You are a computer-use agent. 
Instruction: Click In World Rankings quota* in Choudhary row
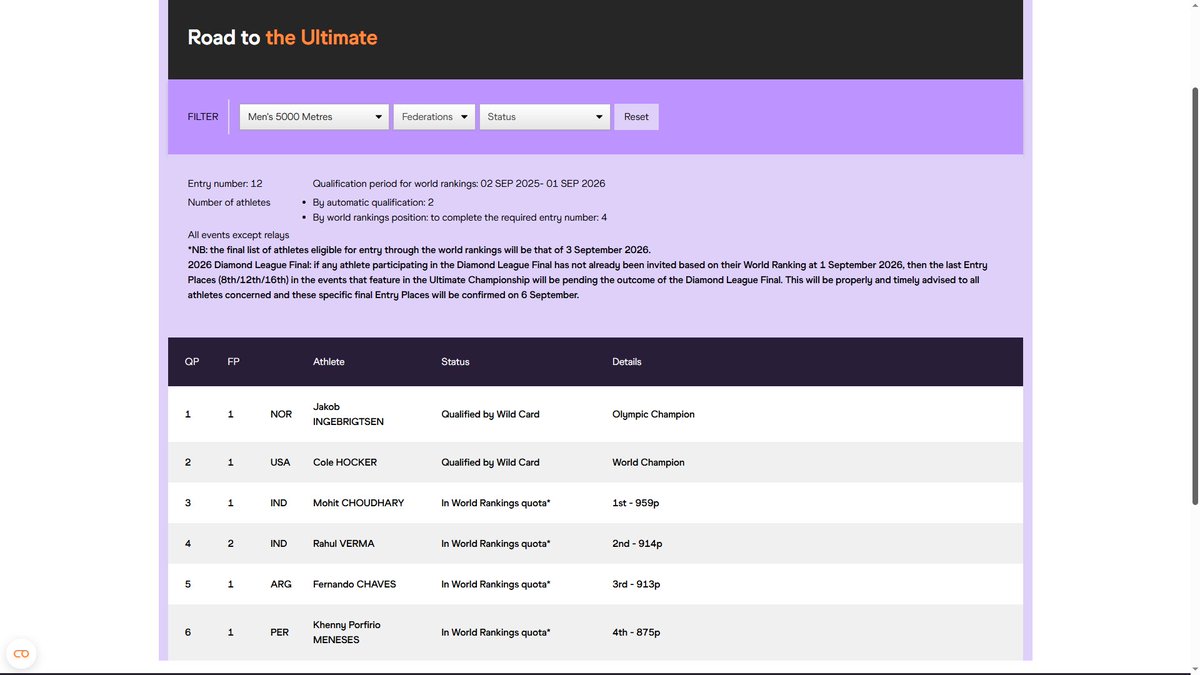496,503
